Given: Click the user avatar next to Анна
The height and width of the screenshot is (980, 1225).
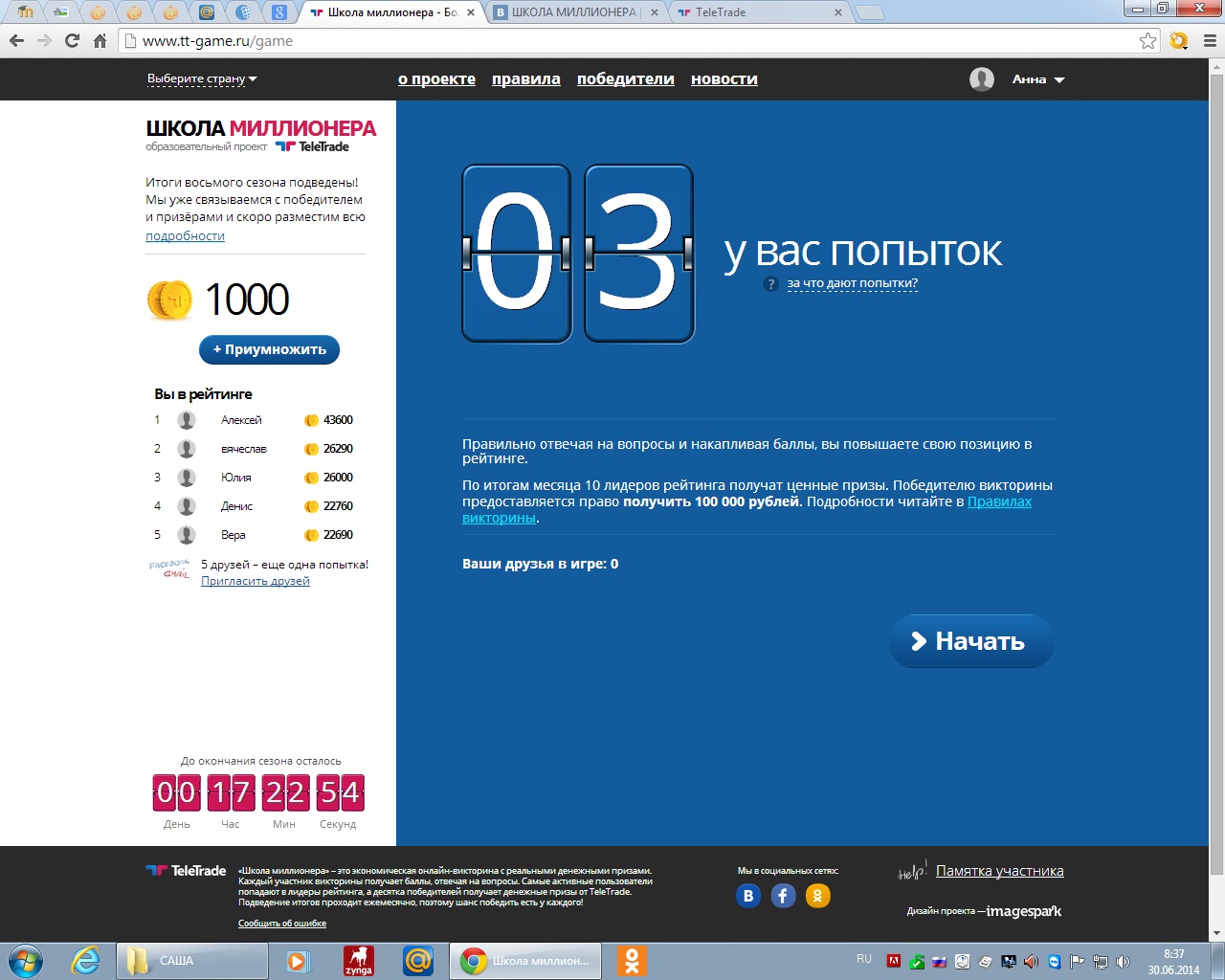Looking at the screenshot, I should pyautogui.click(x=982, y=79).
